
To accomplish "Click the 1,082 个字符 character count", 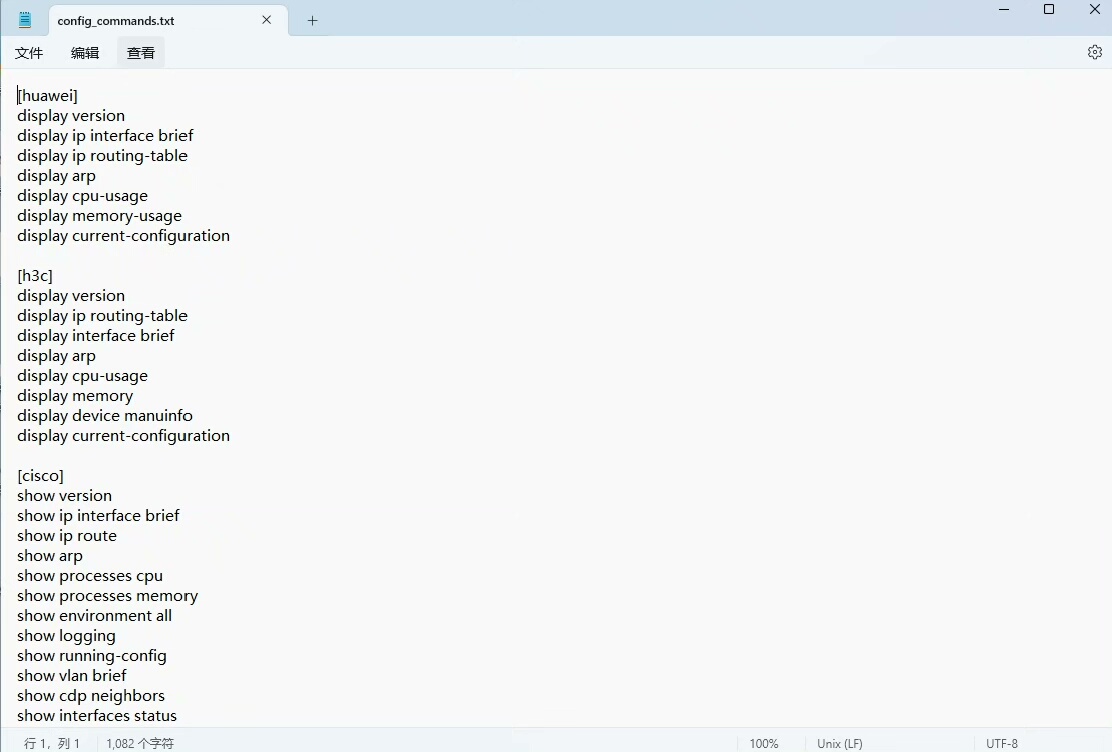I will click(140, 743).
